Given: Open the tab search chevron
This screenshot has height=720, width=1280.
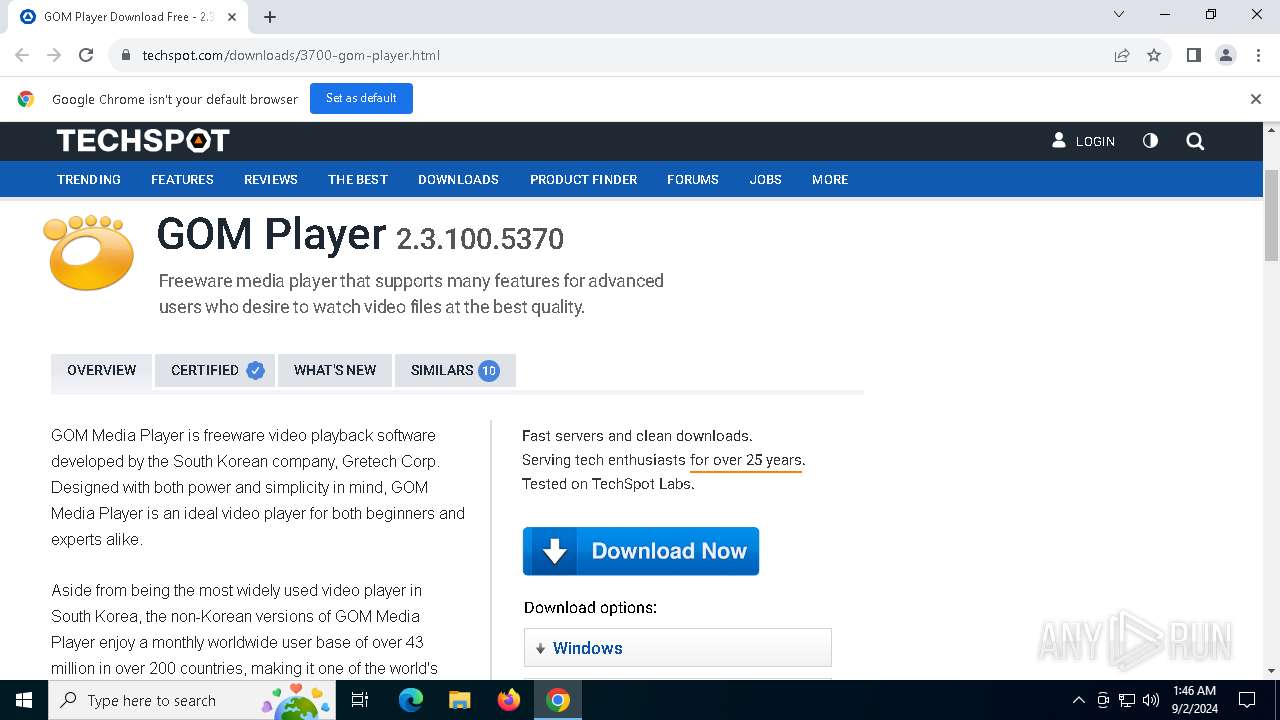Looking at the screenshot, I should point(1119,15).
